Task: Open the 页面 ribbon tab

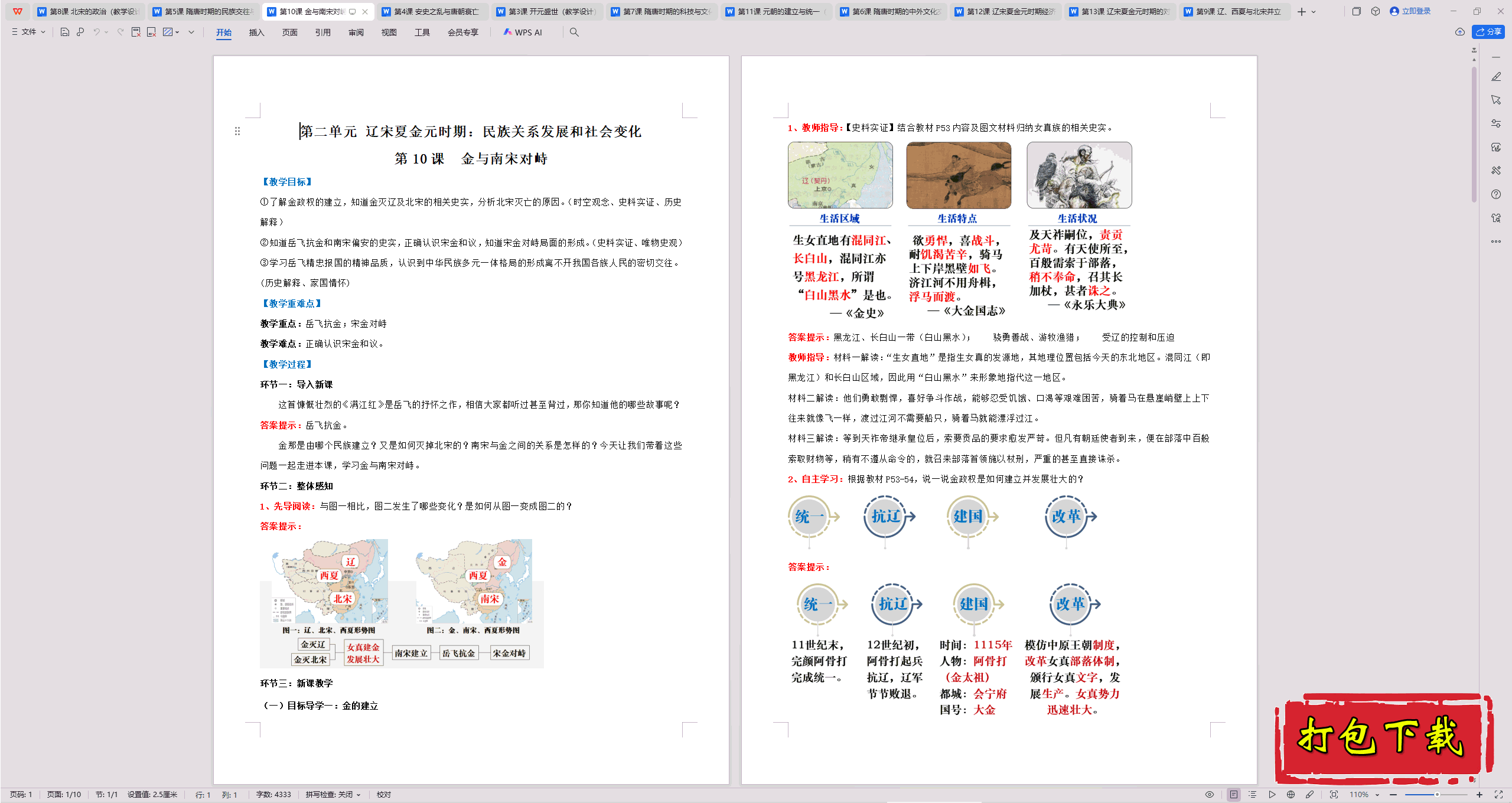Action: click(289, 32)
